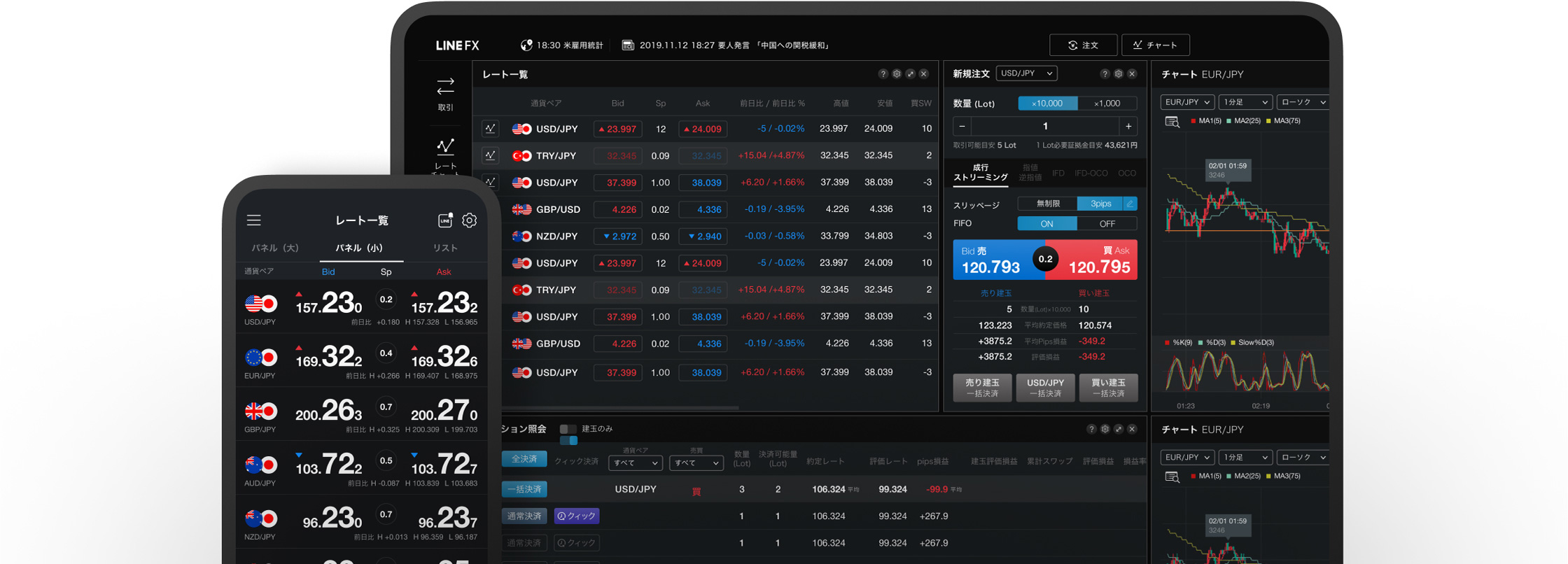The image size is (1568, 564).
Task: Select ×1,000 lot multiplier
Action: (x=1107, y=104)
